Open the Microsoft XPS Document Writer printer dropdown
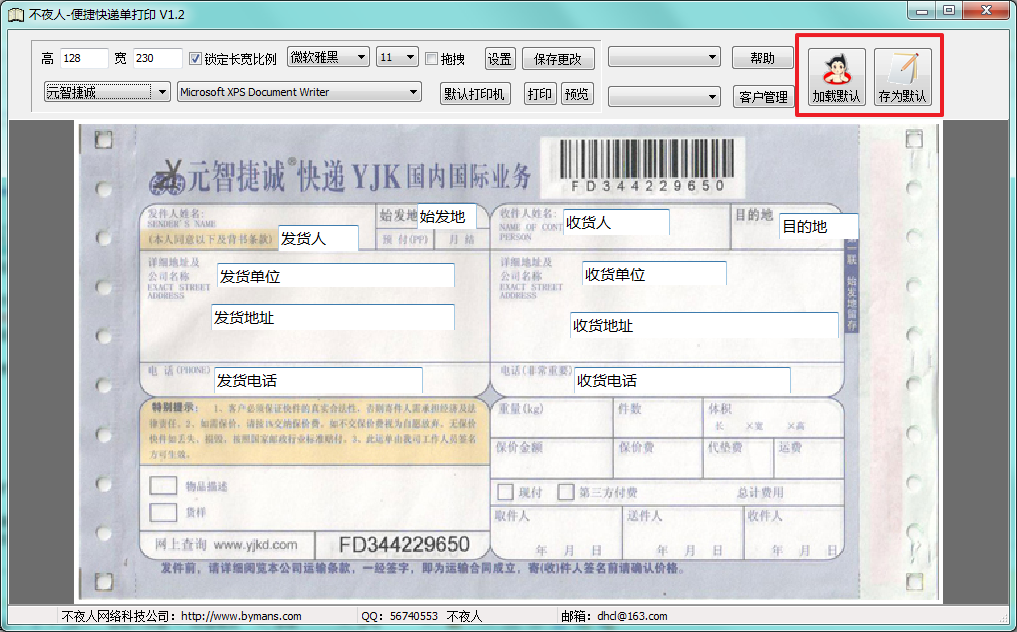This screenshot has width=1017, height=632. click(300, 91)
